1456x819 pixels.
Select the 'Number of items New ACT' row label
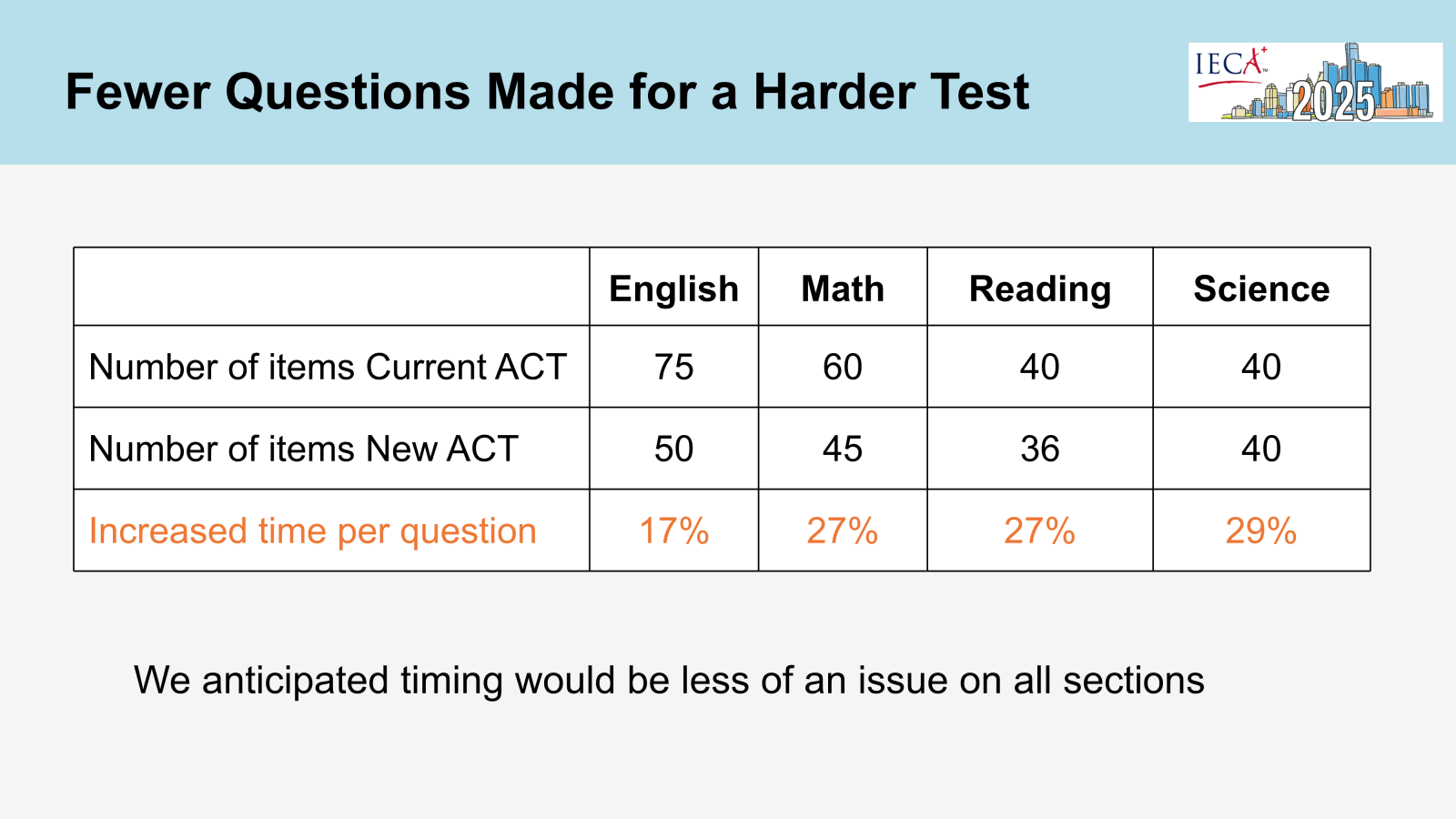[x=304, y=450]
